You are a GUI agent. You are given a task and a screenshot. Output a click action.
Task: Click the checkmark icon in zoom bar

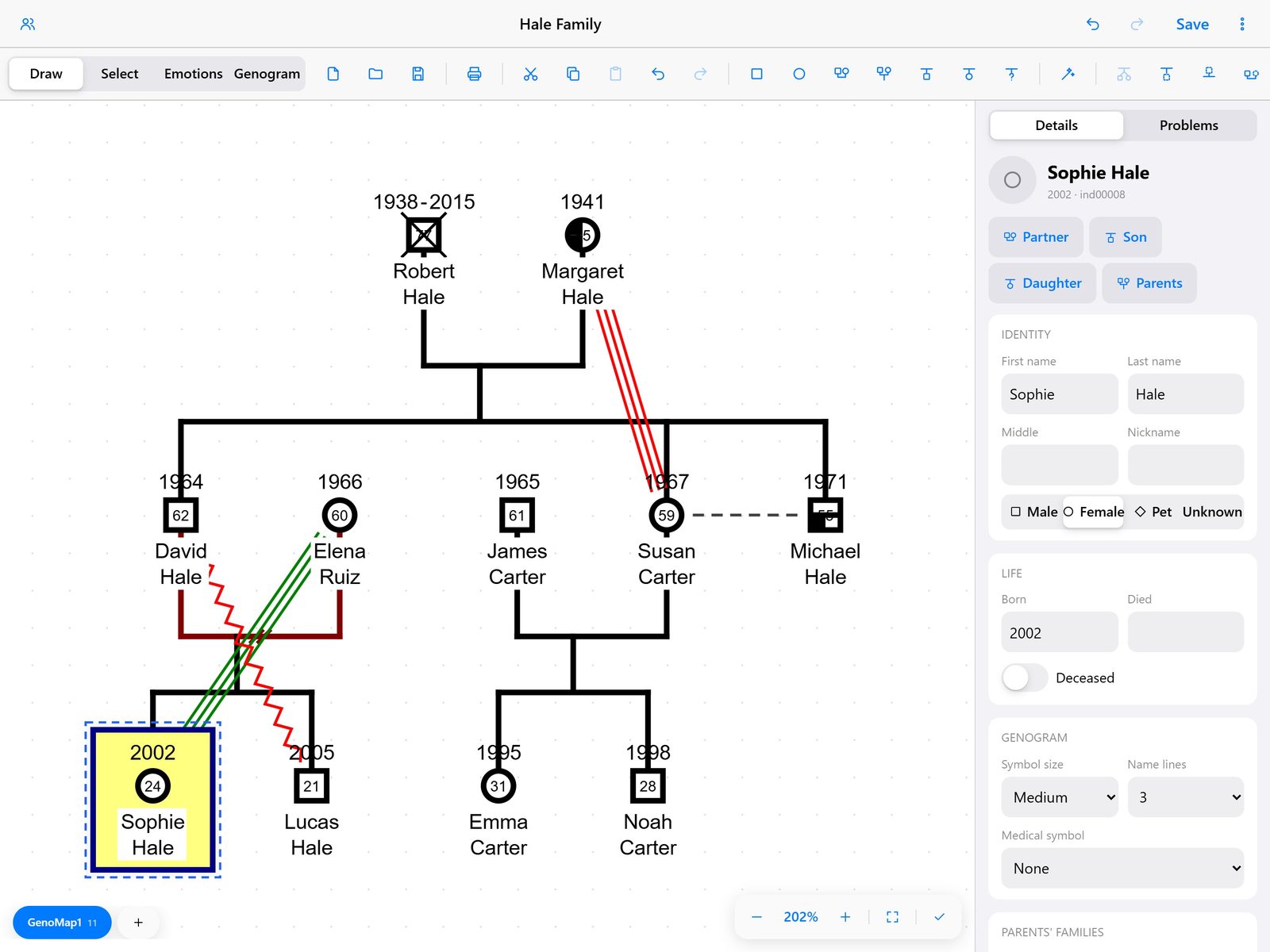click(939, 917)
